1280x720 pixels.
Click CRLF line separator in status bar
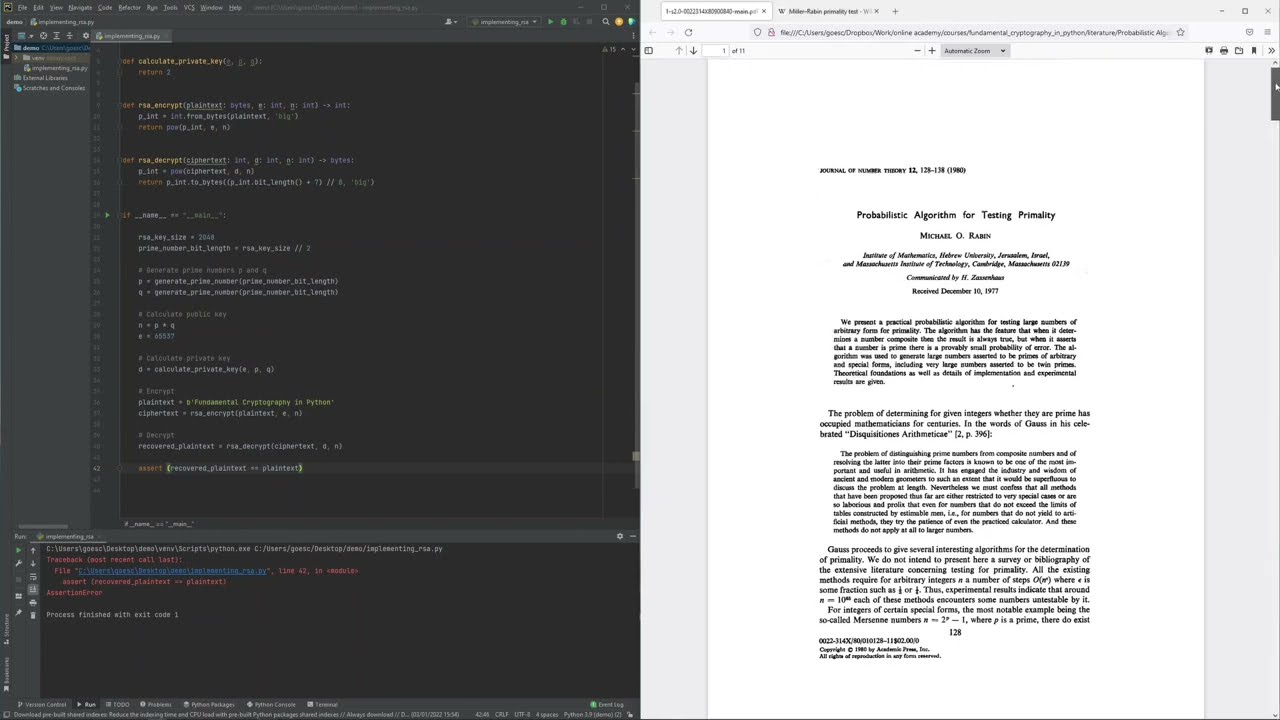click(502, 714)
